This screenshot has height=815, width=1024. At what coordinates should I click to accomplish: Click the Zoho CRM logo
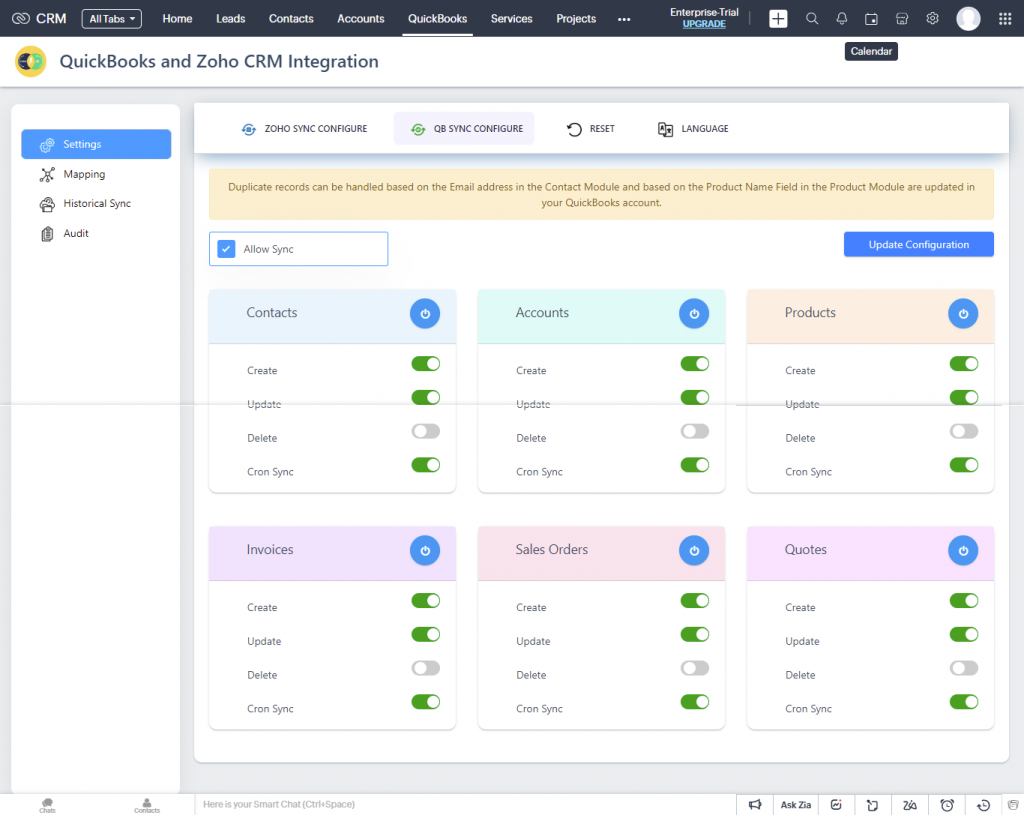[x=39, y=18]
